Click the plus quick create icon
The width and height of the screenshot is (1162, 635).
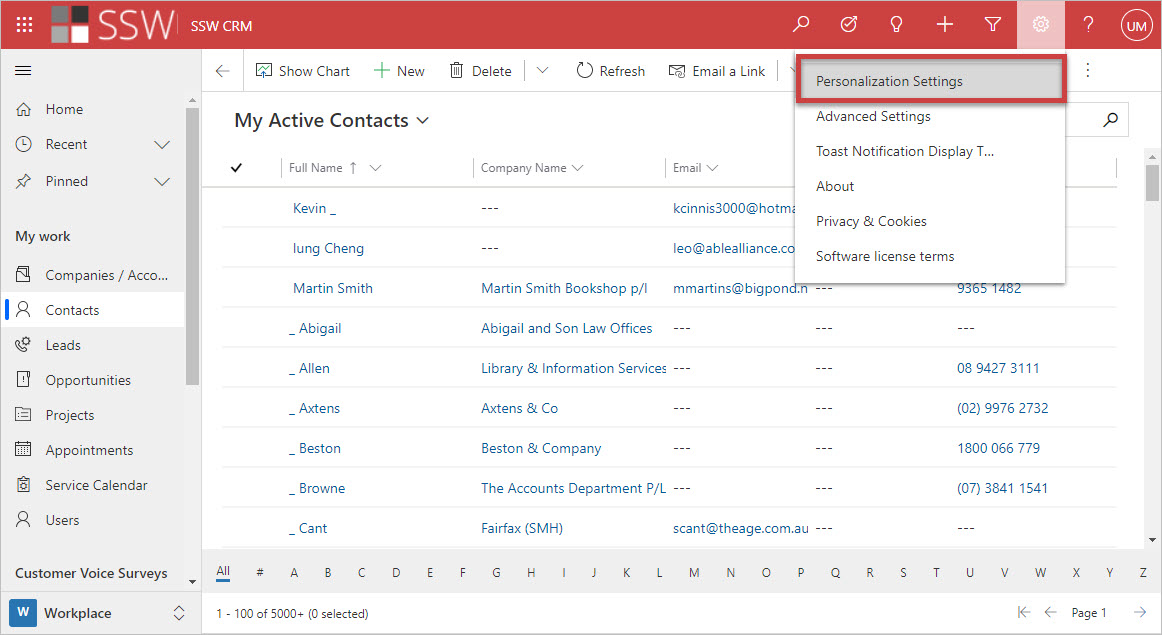click(x=945, y=25)
